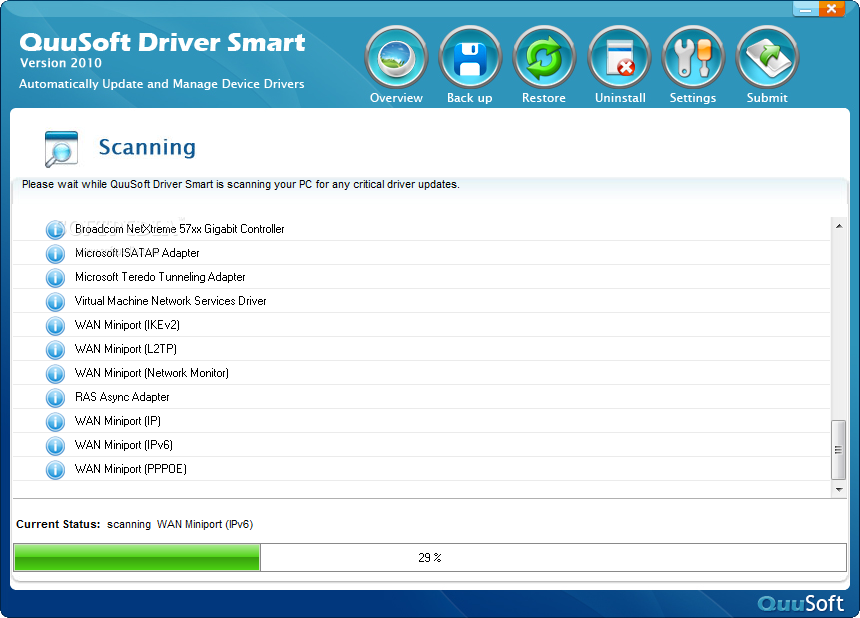Click the driver list scrollbar thumb

(838, 450)
